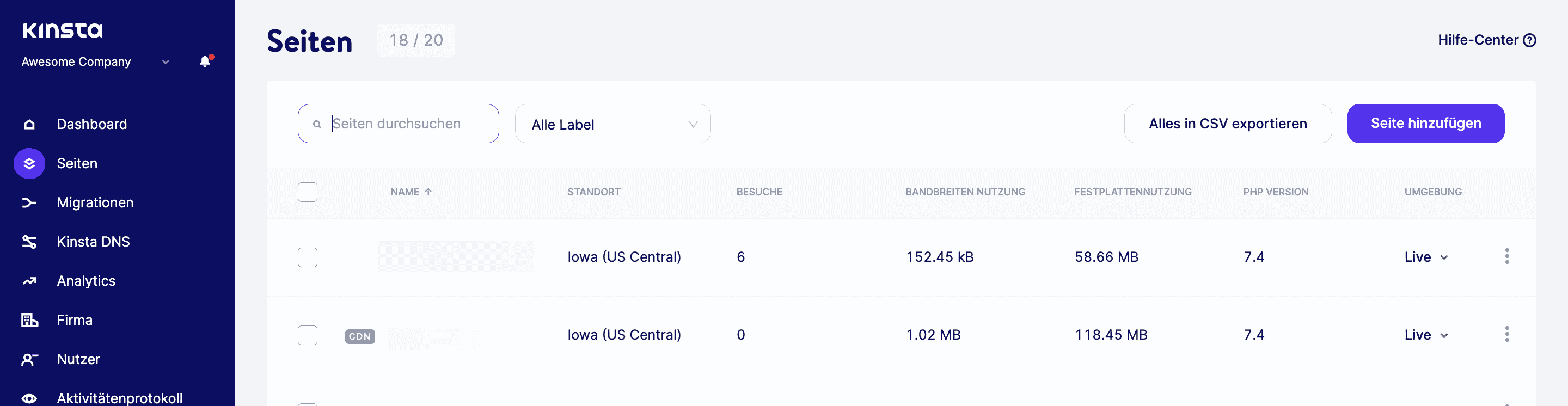Click the Dashboard home icon
Viewport: 1568px width, 406px height.
pyautogui.click(x=29, y=124)
